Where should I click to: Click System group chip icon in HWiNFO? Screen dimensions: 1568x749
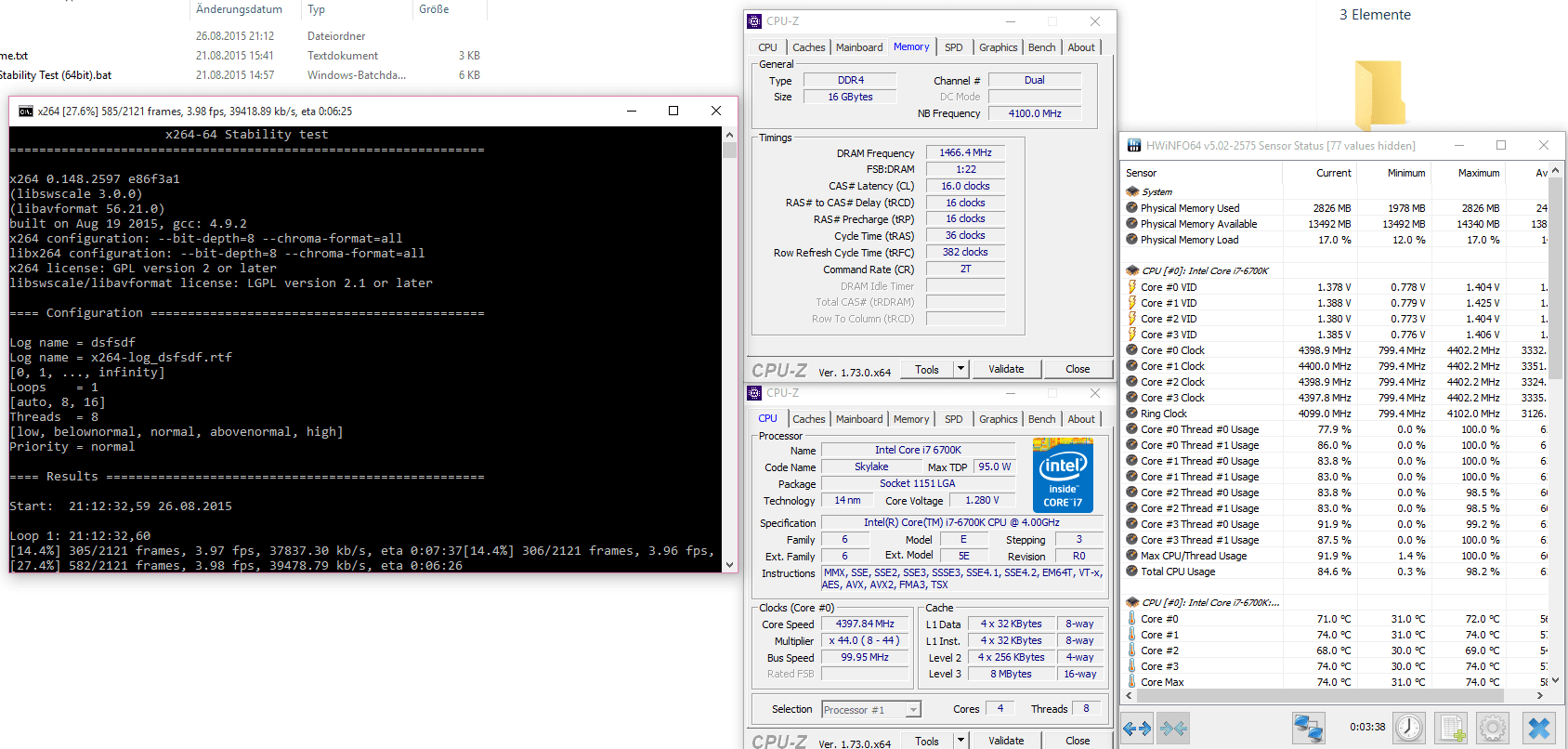pyautogui.click(x=1132, y=191)
